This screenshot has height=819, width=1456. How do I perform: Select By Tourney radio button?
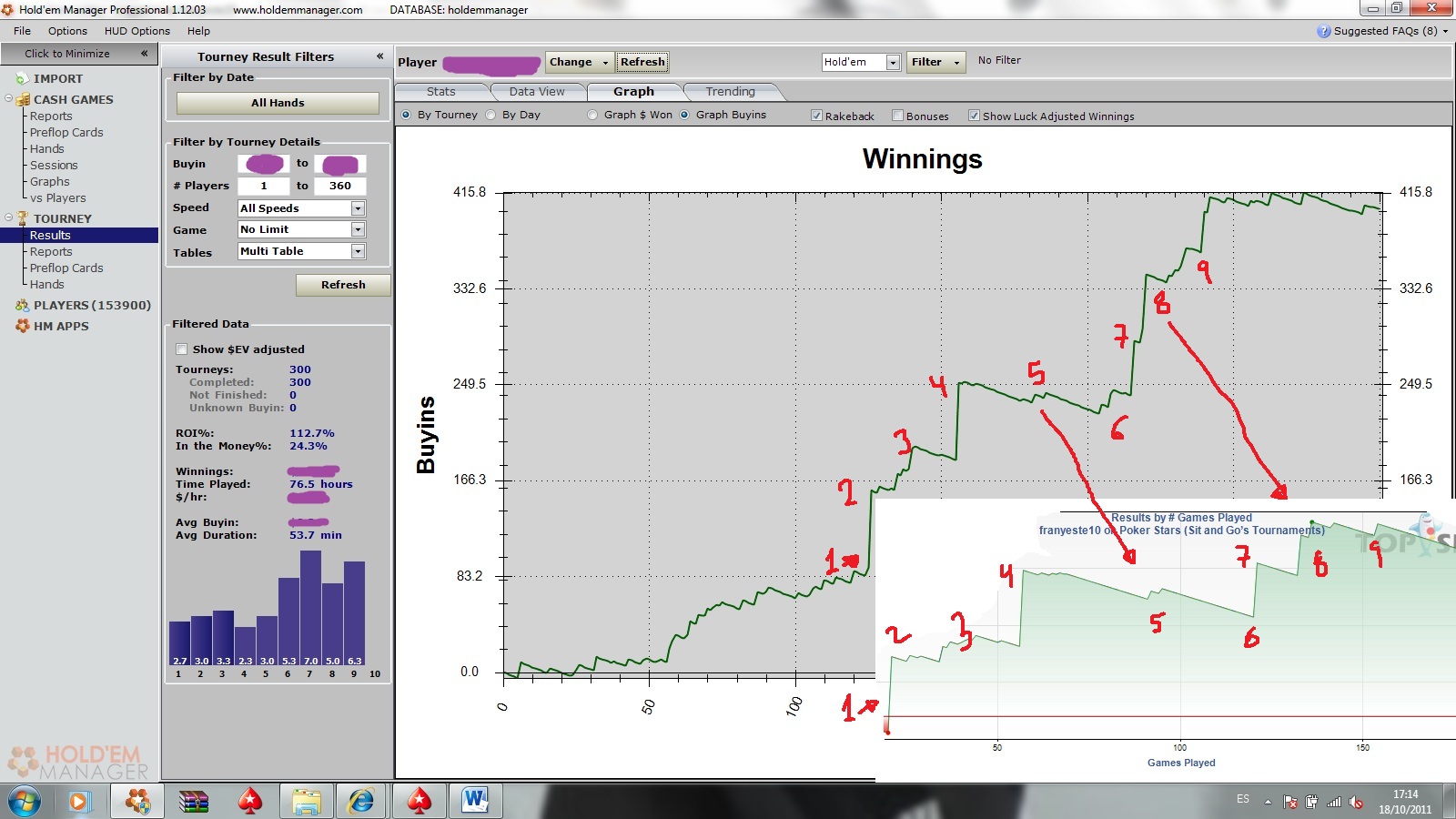tap(406, 115)
